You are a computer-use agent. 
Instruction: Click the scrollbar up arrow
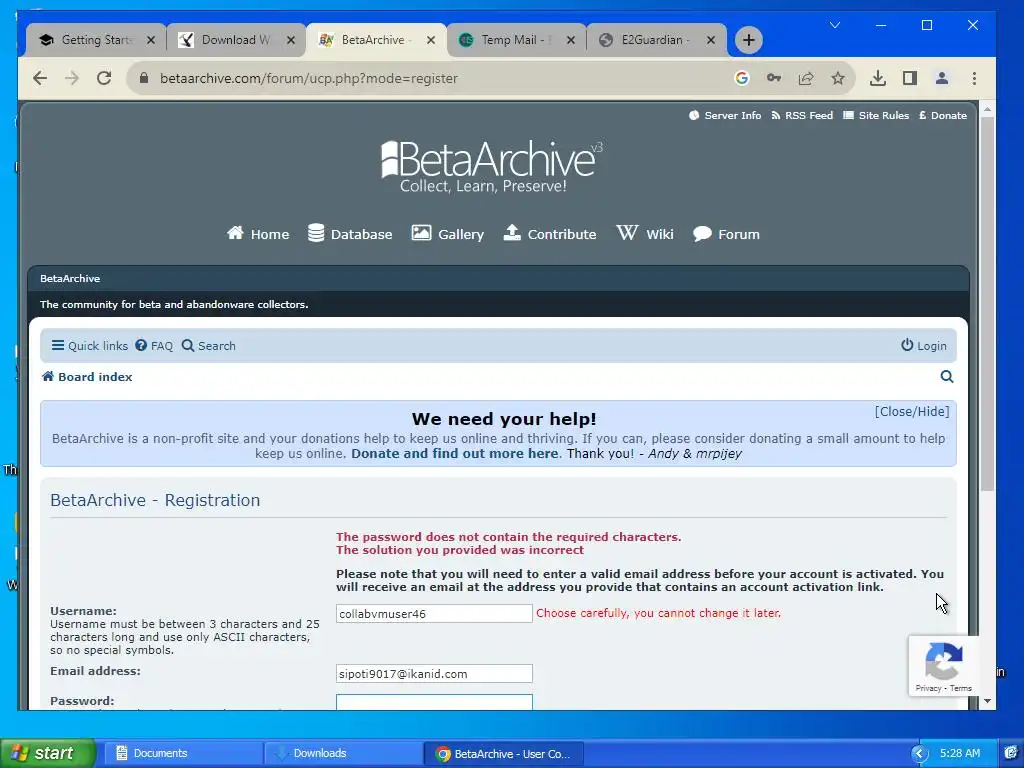tap(987, 109)
